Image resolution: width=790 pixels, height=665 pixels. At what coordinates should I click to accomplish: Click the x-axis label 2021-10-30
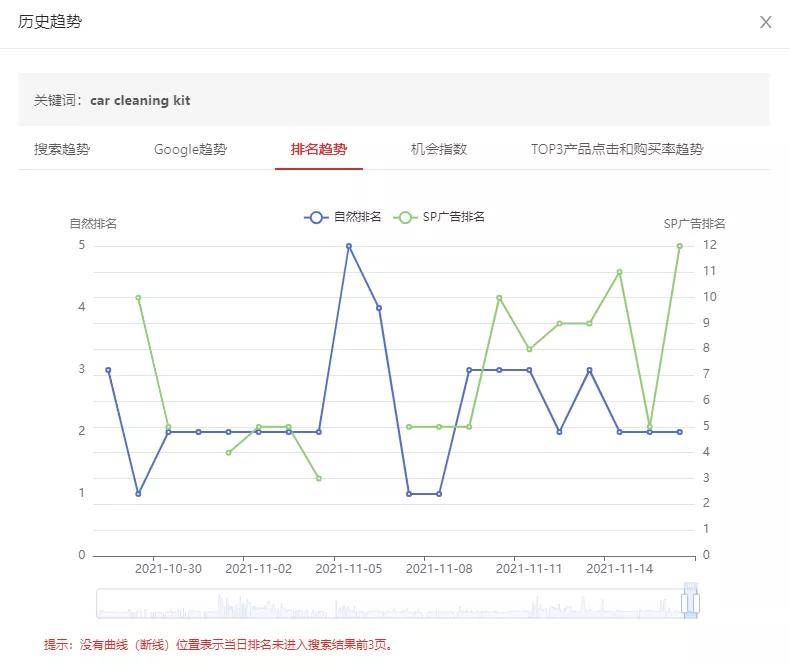(168, 569)
